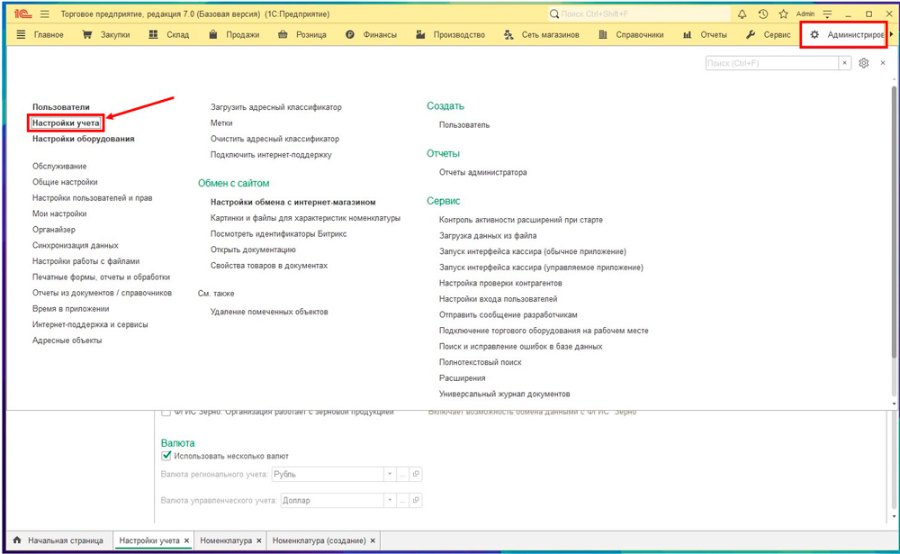Open Расширения link
The image size is (900, 554).
462,378
